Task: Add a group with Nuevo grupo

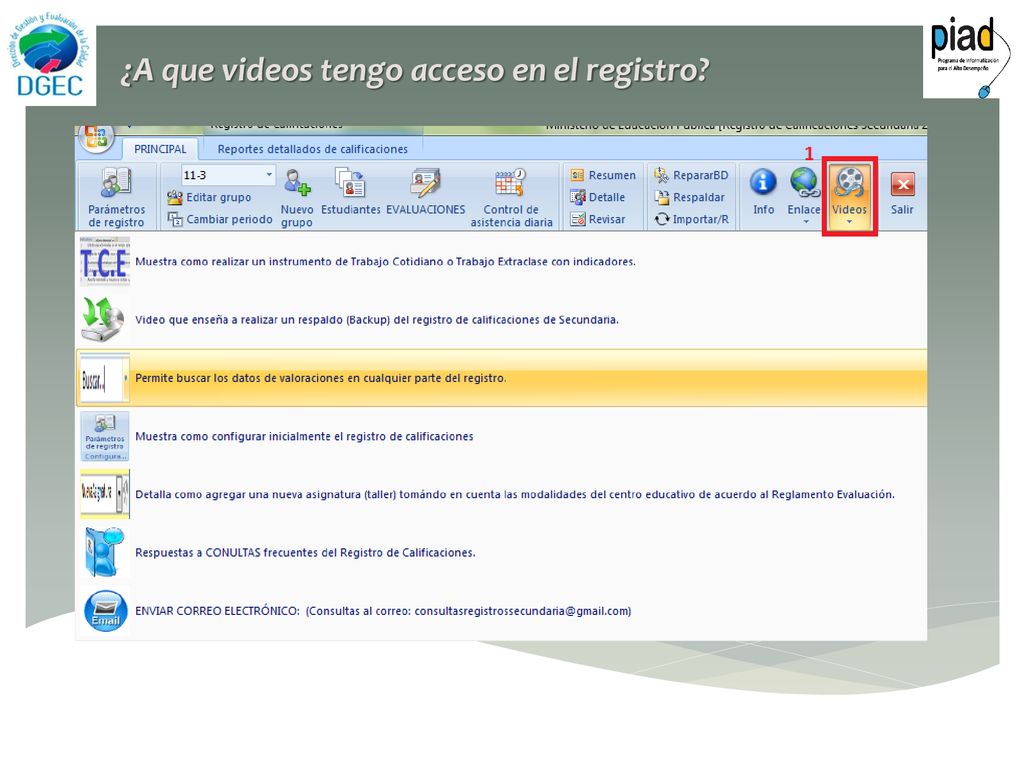Action: 297,197
